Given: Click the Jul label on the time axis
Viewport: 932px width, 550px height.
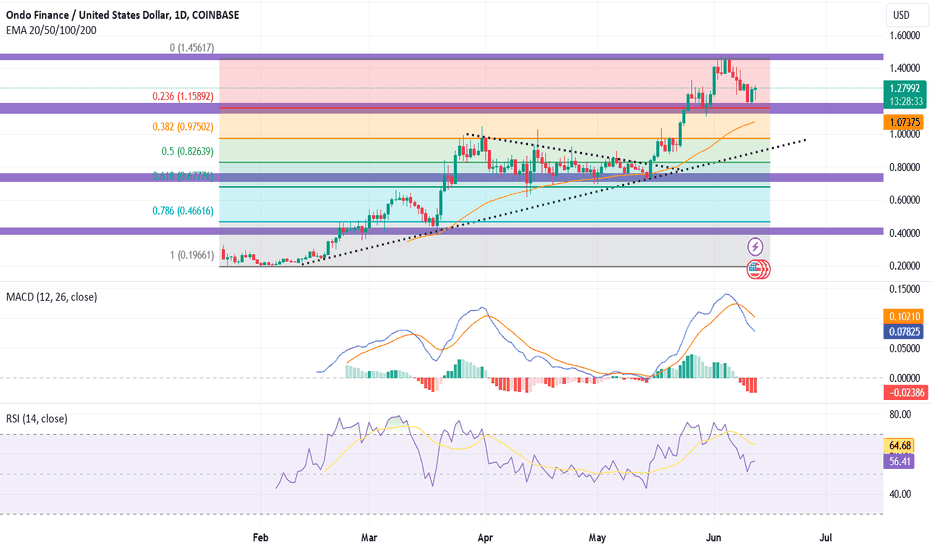Looking at the screenshot, I should [x=825, y=538].
